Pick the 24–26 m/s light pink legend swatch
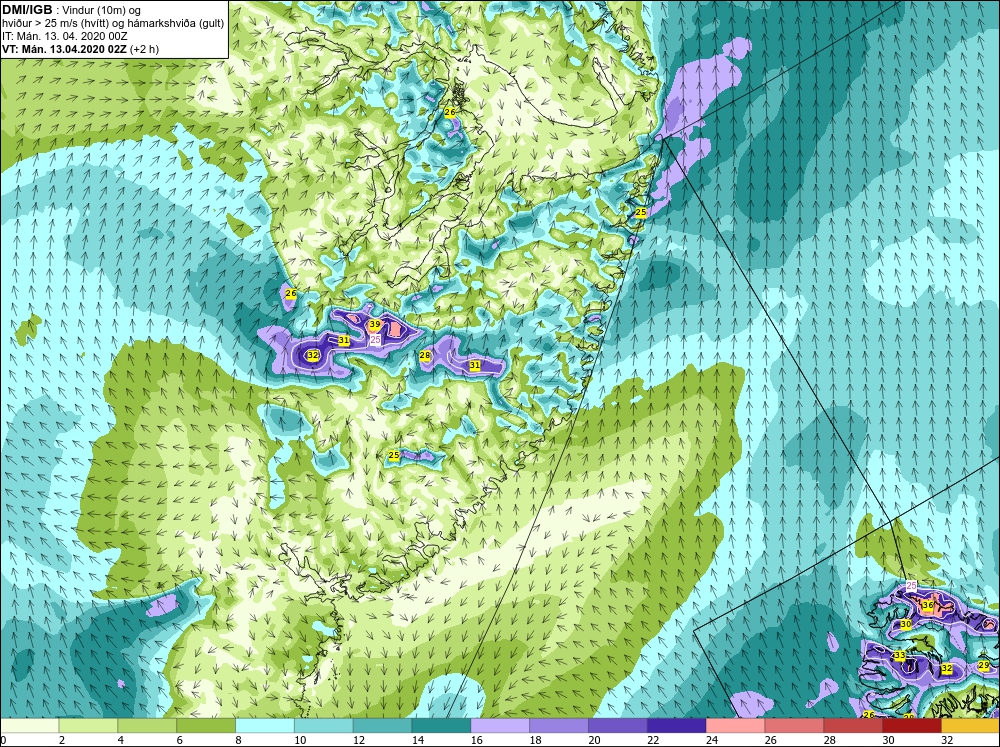Image resolution: width=1000 pixels, height=747 pixels. pyautogui.click(x=735, y=725)
